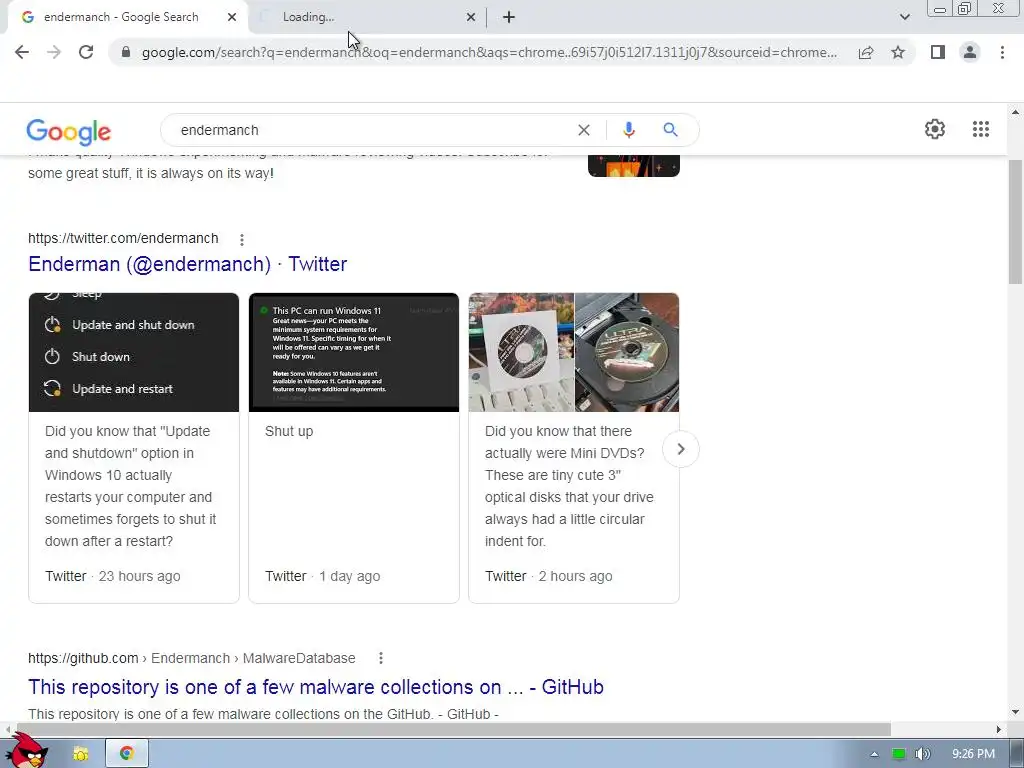Go back to the previous page
This screenshot has height=768, width=1024.
pos(22,52)
